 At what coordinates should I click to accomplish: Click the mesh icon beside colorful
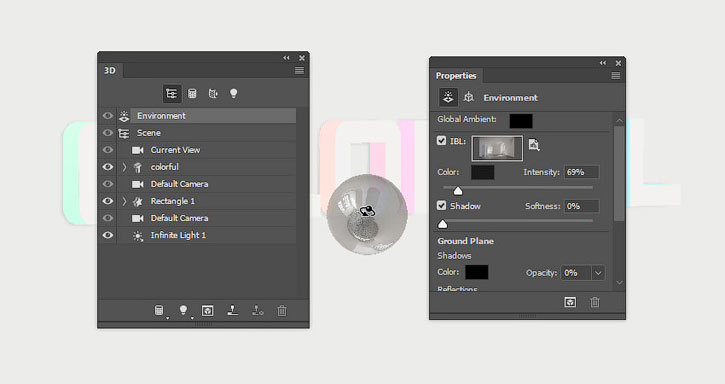point(138,167)
